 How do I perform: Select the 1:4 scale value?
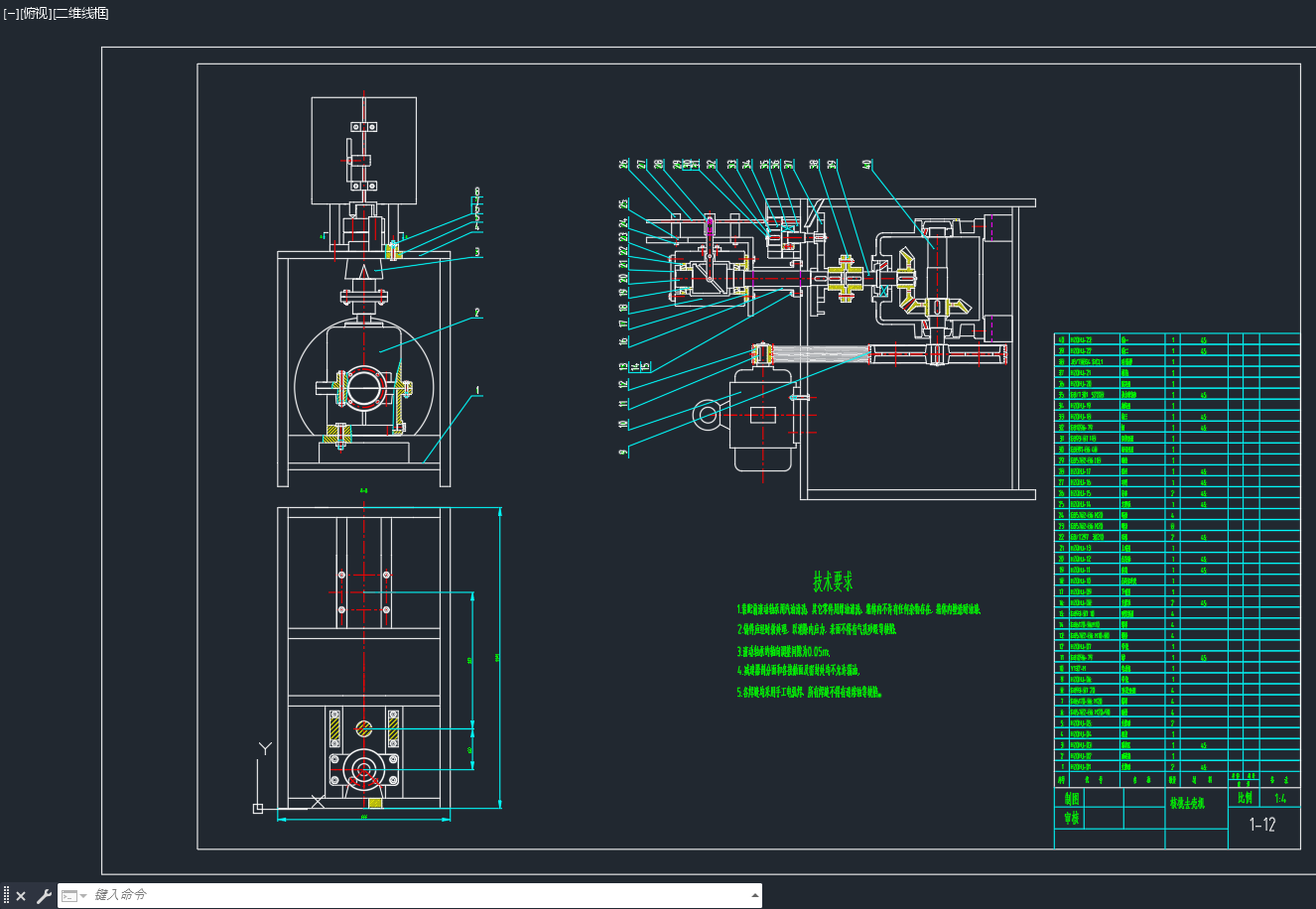1280,798
